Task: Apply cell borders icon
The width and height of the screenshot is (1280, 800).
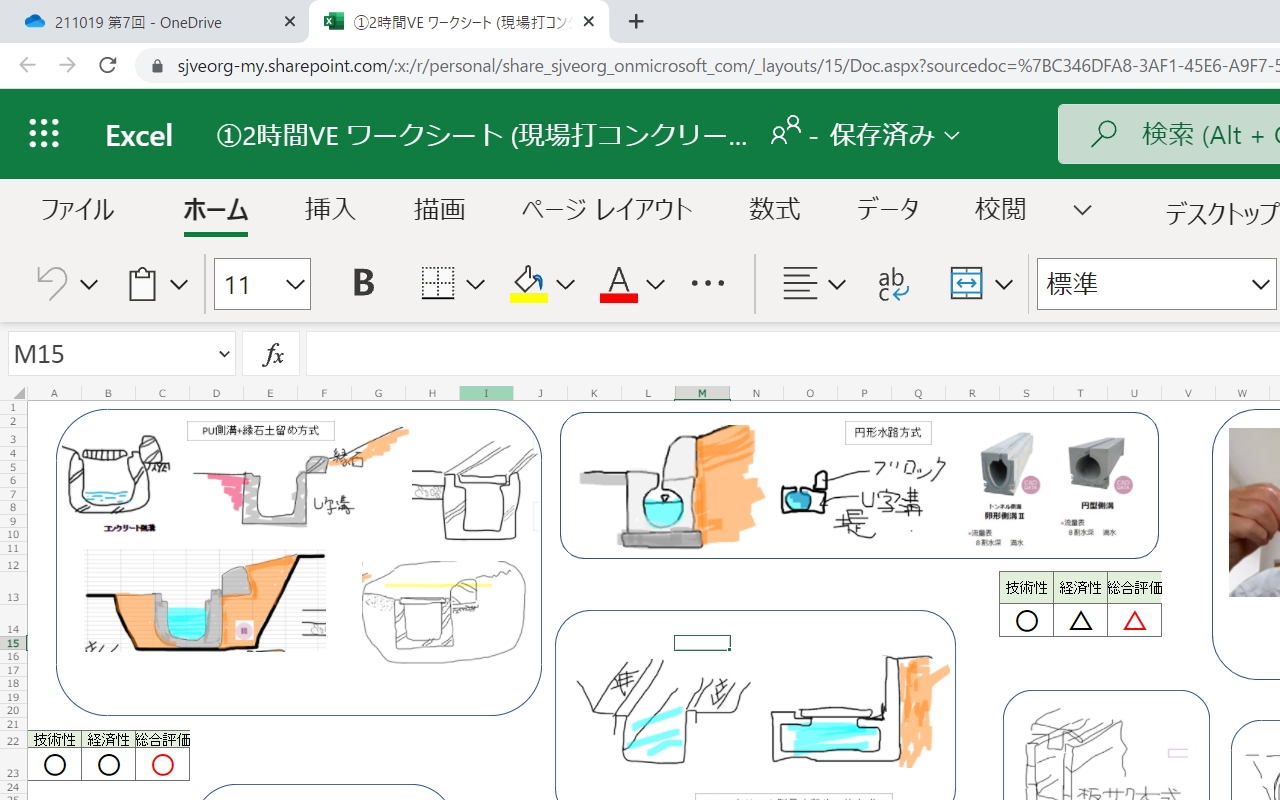Action: click(438, 284)
